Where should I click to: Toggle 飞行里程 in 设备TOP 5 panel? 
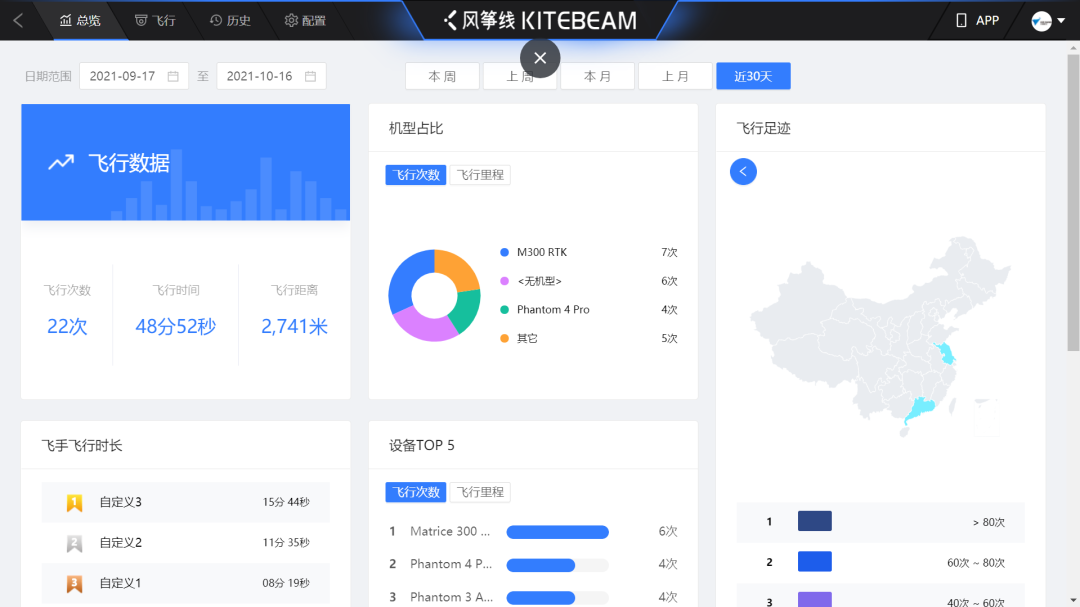click(x=480, y=492)
